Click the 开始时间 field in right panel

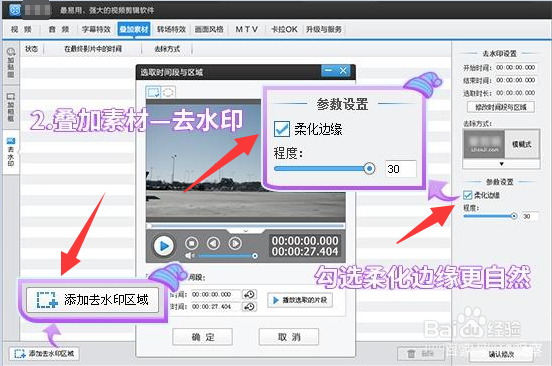click(x=516, y=67)
